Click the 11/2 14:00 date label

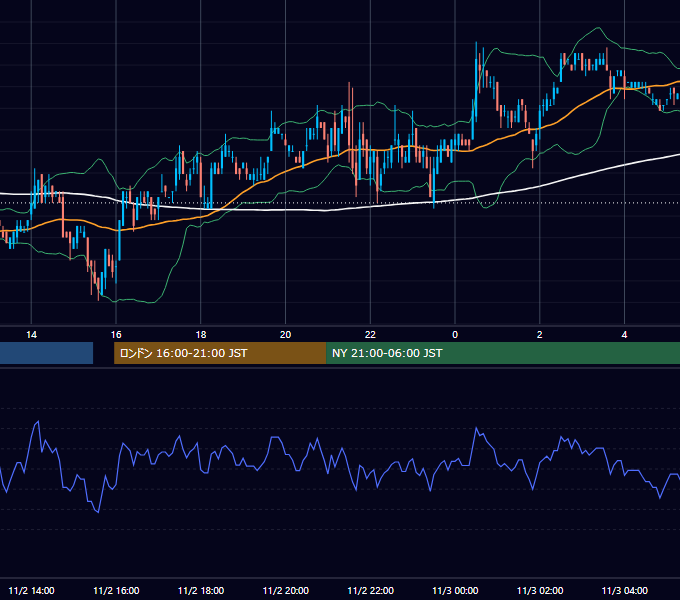click(x=31, y=590)
